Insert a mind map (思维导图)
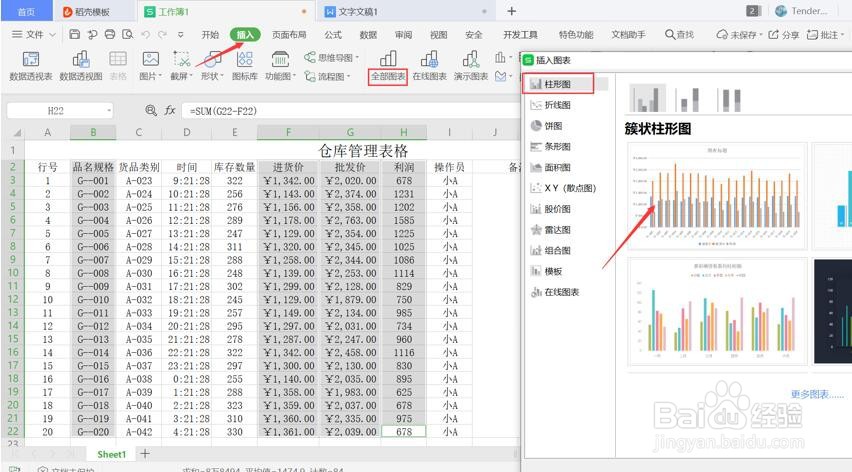This screenshot has width=852, height=472. 331,58
